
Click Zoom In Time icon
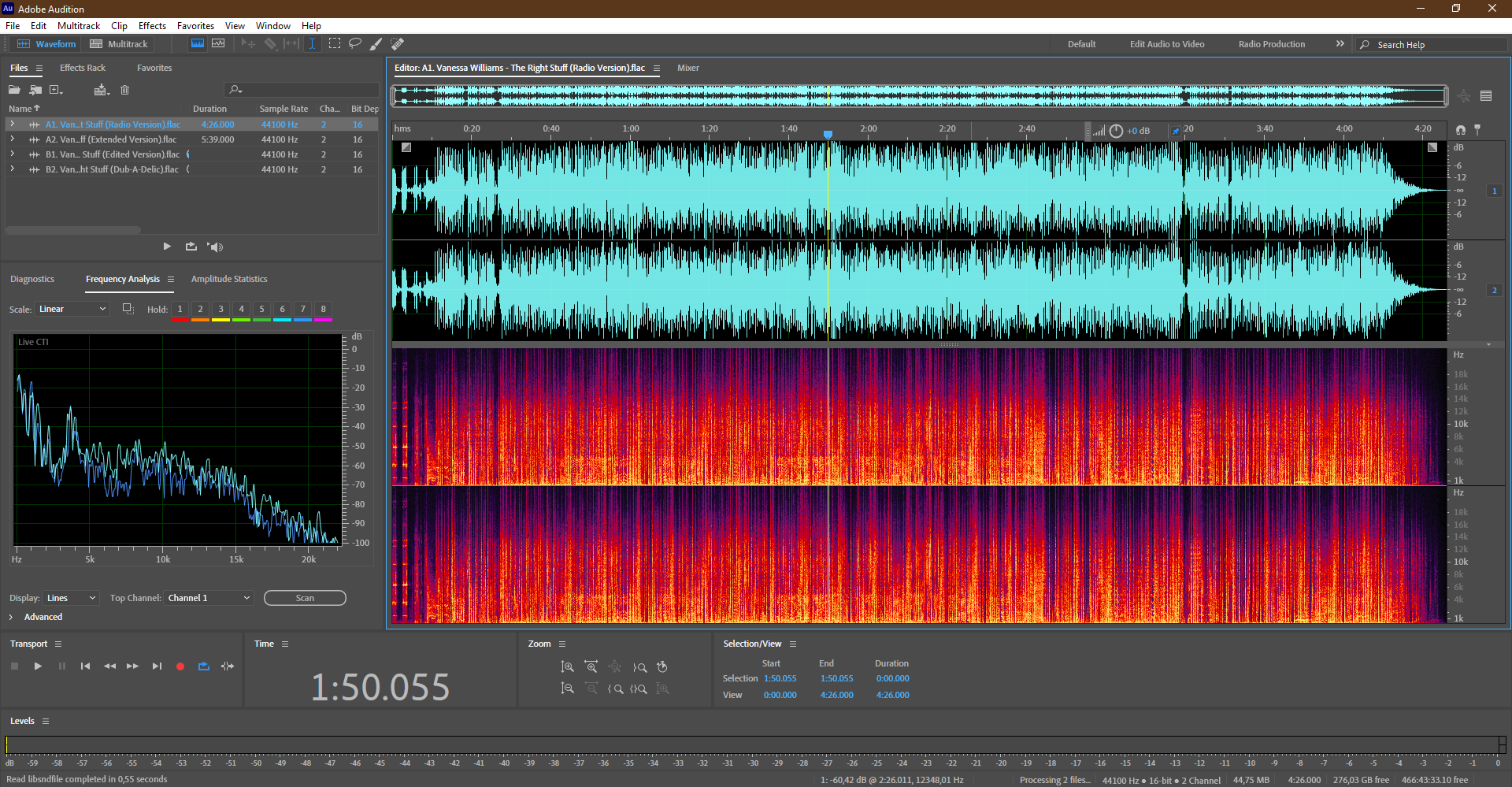(591, 667)
